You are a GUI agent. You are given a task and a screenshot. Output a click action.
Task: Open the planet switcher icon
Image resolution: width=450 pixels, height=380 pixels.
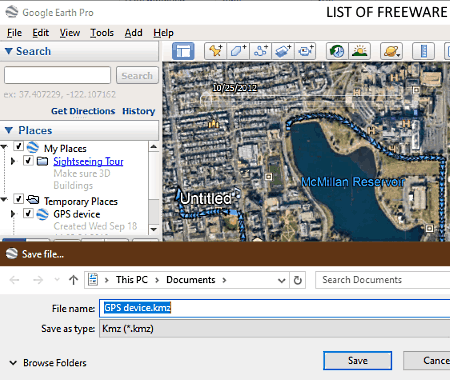click(391, 51)
